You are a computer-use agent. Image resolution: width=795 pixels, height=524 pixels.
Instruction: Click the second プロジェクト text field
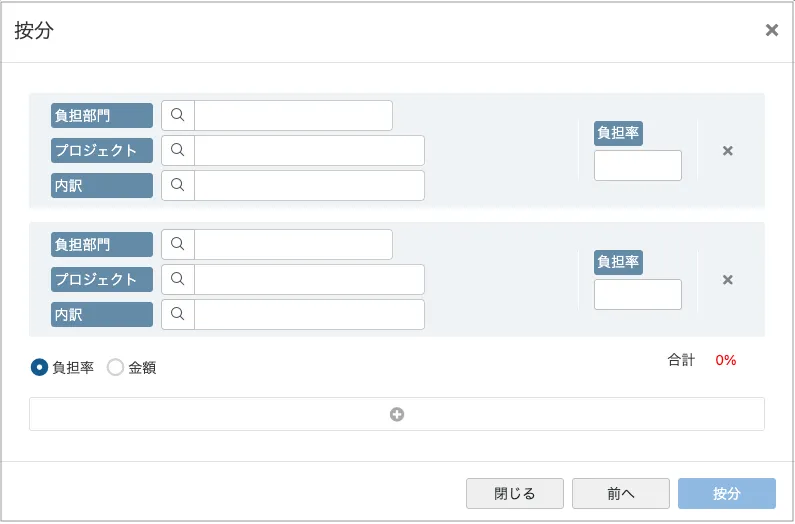309,280
